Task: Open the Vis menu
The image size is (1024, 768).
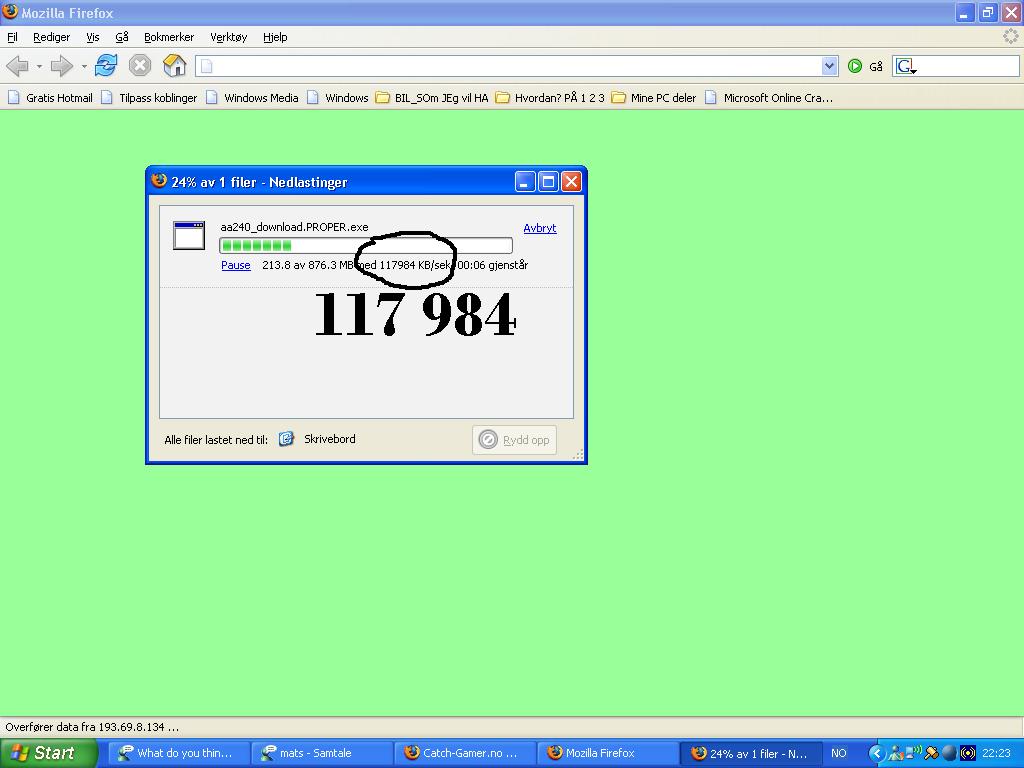Action: click(x=93, y=37)
